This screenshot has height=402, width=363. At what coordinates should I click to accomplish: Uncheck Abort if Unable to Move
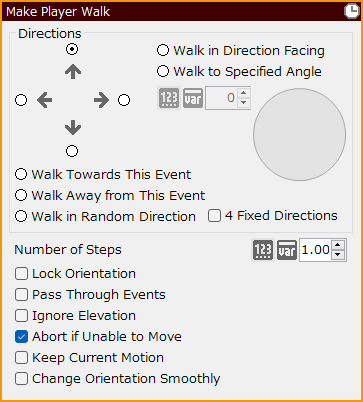click(21, 337)
